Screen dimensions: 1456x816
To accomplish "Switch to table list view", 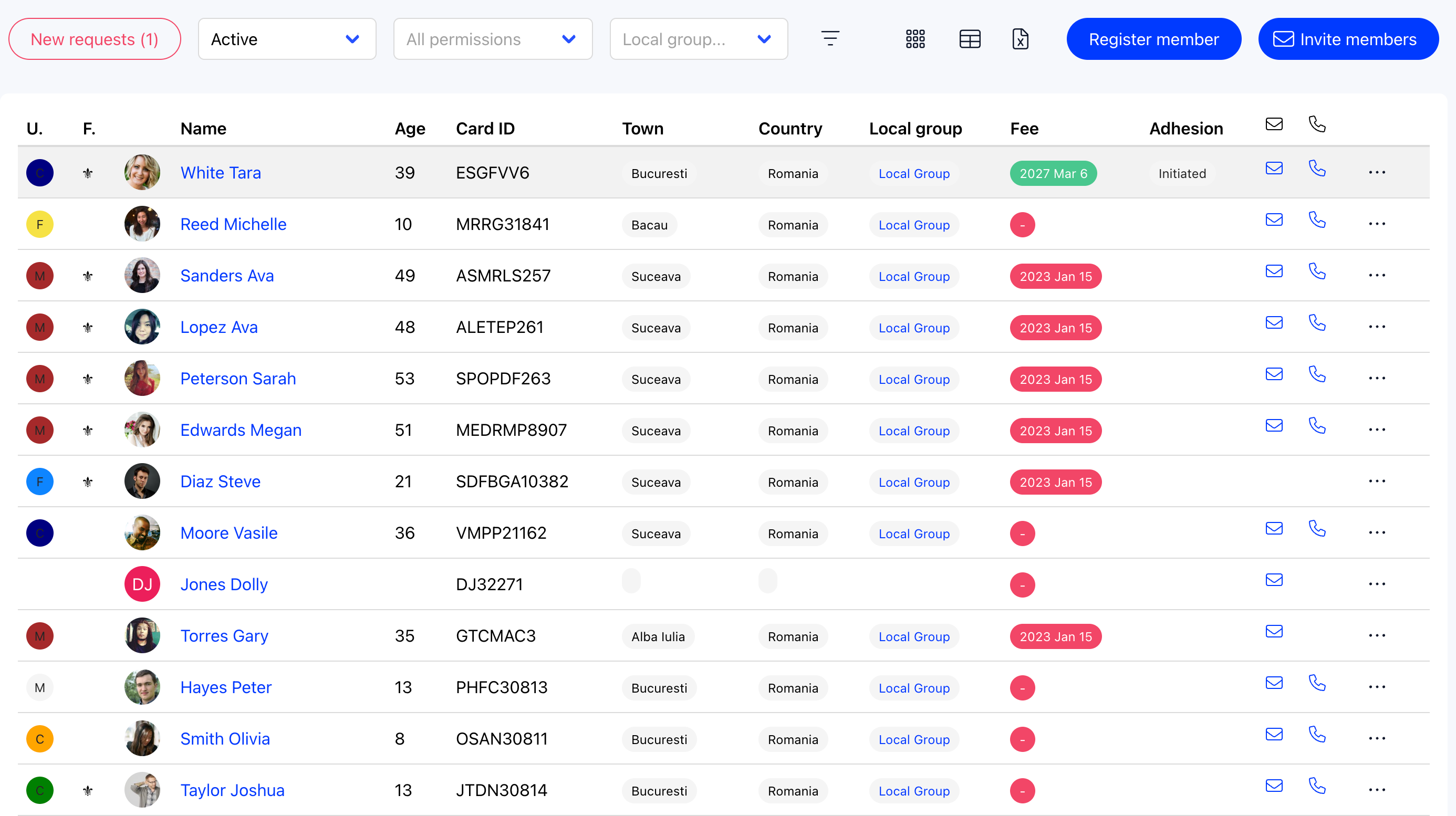I will 969,38.
